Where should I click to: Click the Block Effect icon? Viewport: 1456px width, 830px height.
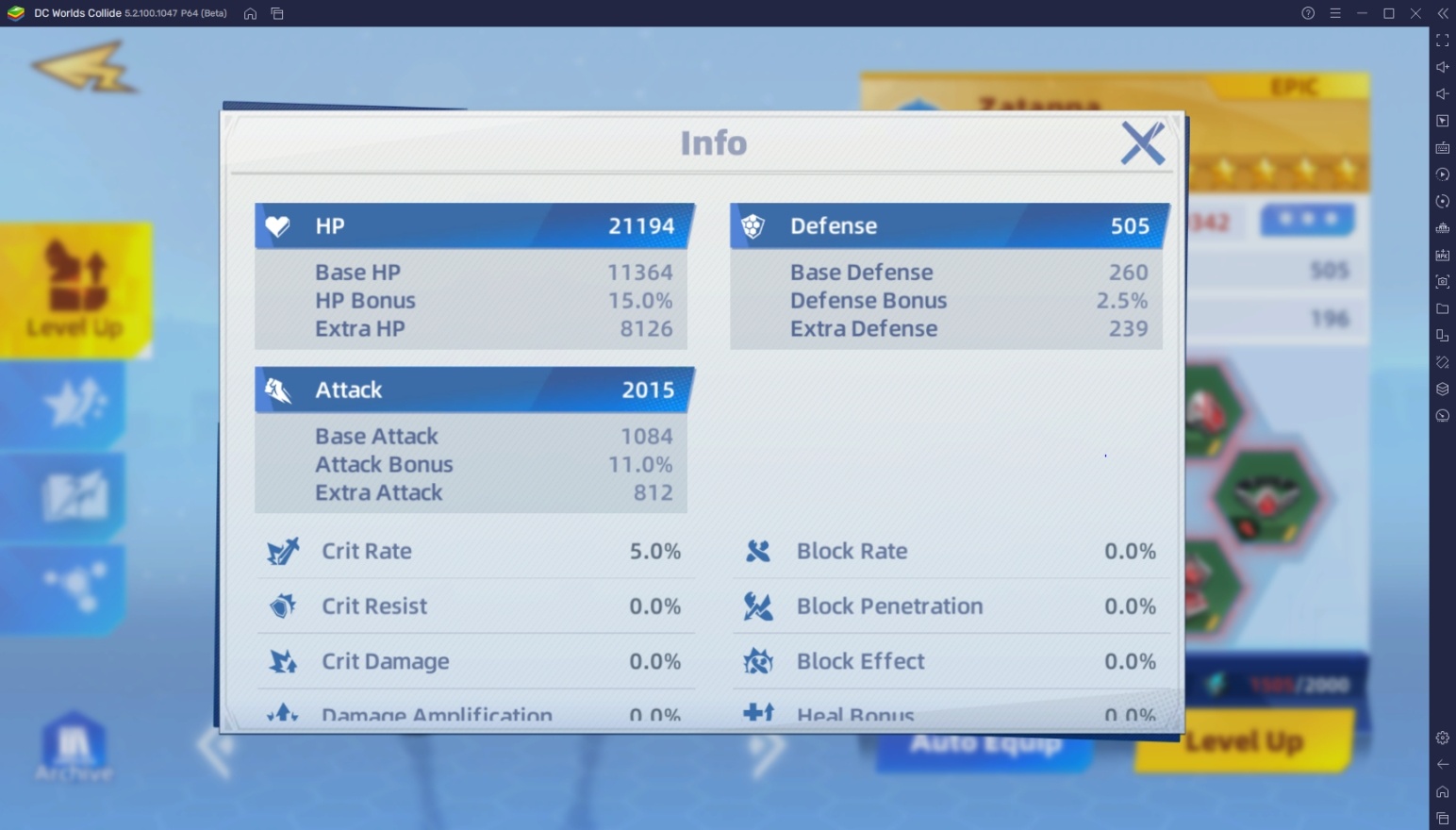pyautogui.click(x=758, y=661)
